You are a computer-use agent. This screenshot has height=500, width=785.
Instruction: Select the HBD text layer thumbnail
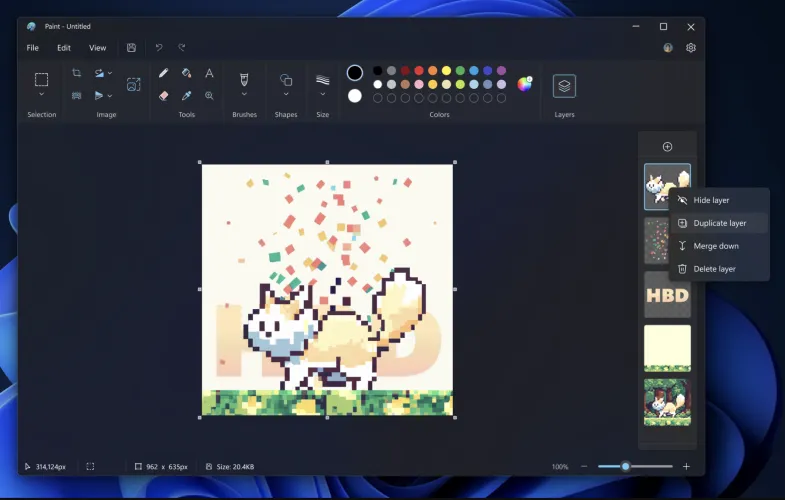pyautogui.click(x=667, y=294)
